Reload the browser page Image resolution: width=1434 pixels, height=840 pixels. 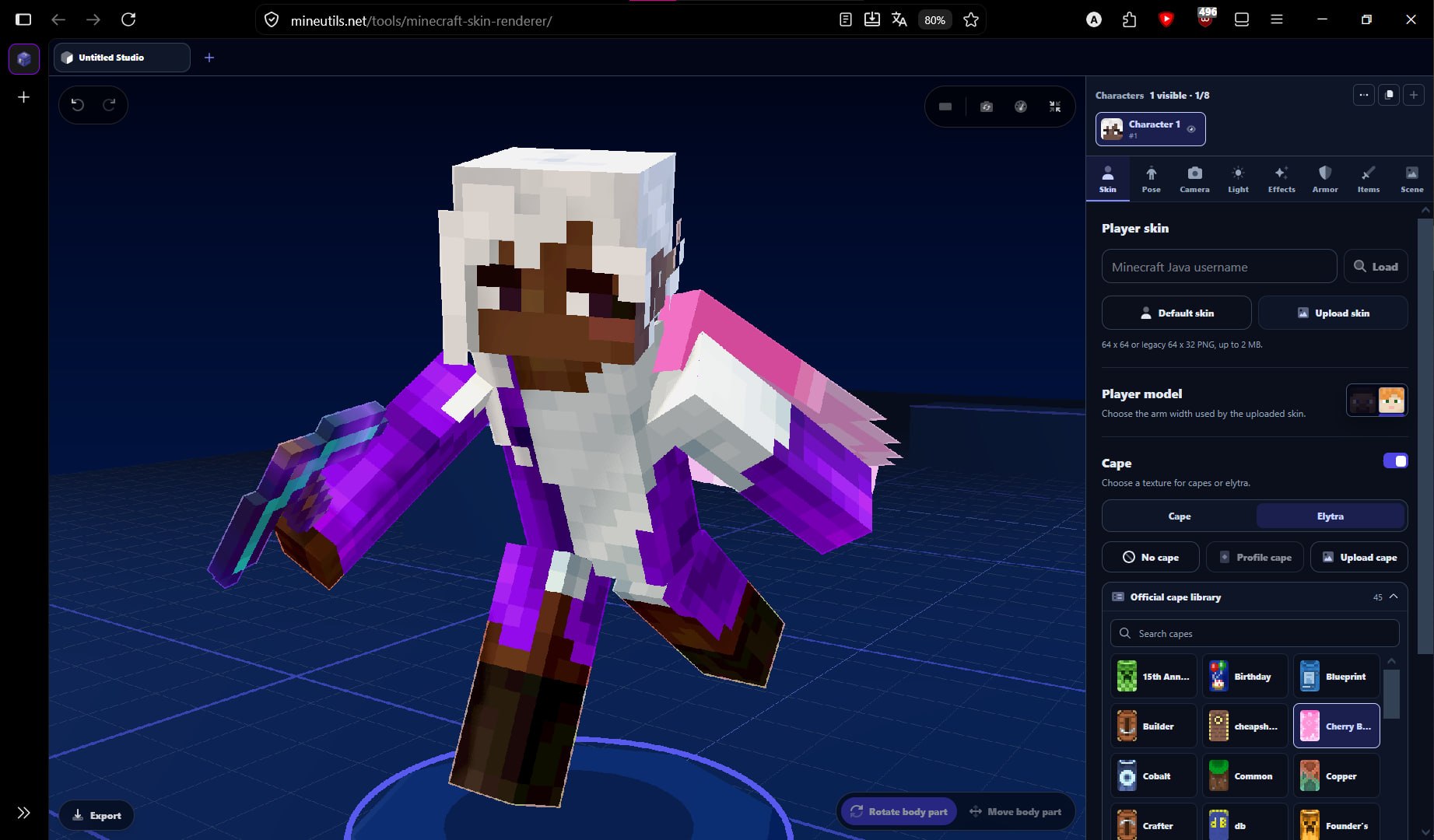129,19
